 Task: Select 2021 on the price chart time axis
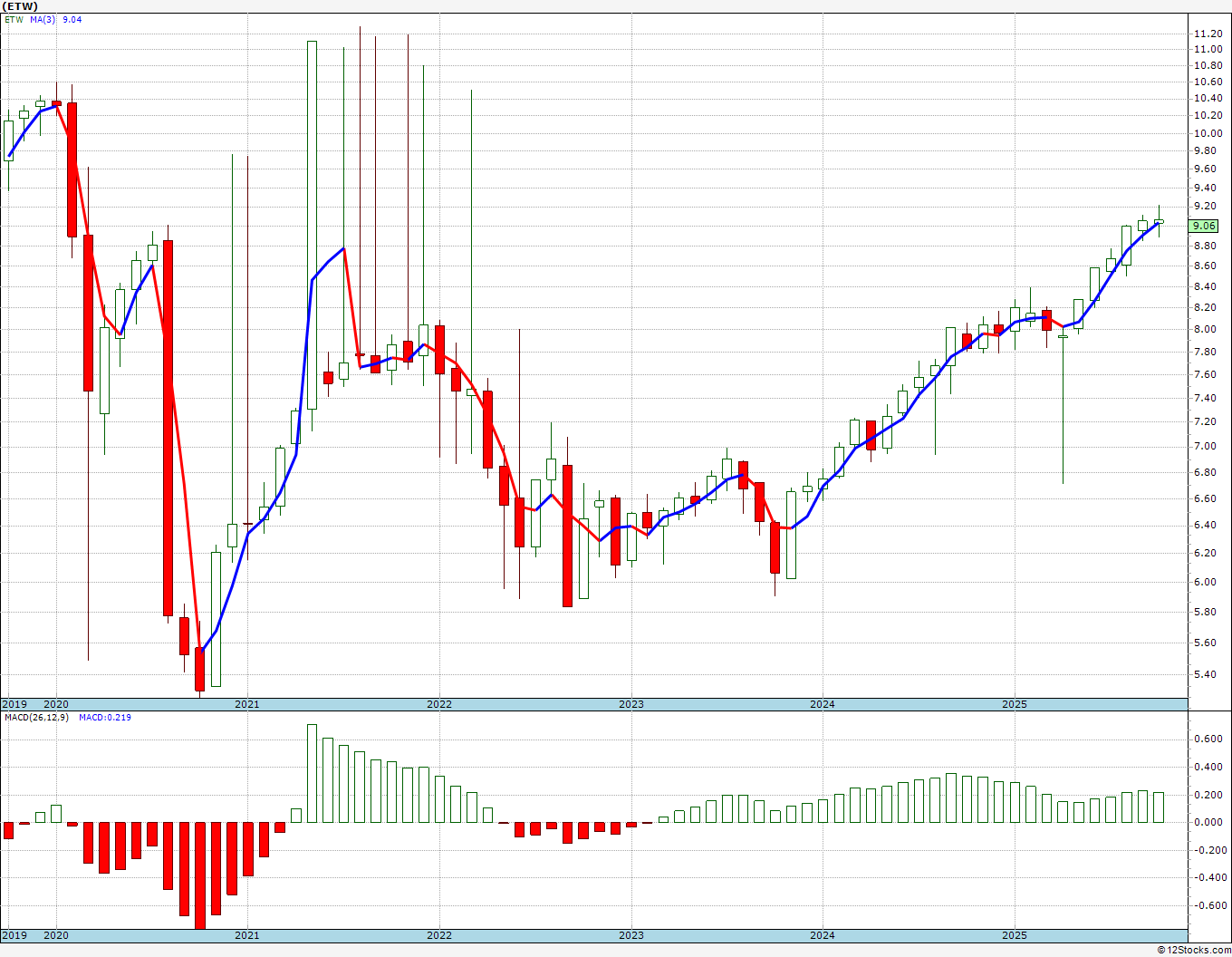coord(247,704)
